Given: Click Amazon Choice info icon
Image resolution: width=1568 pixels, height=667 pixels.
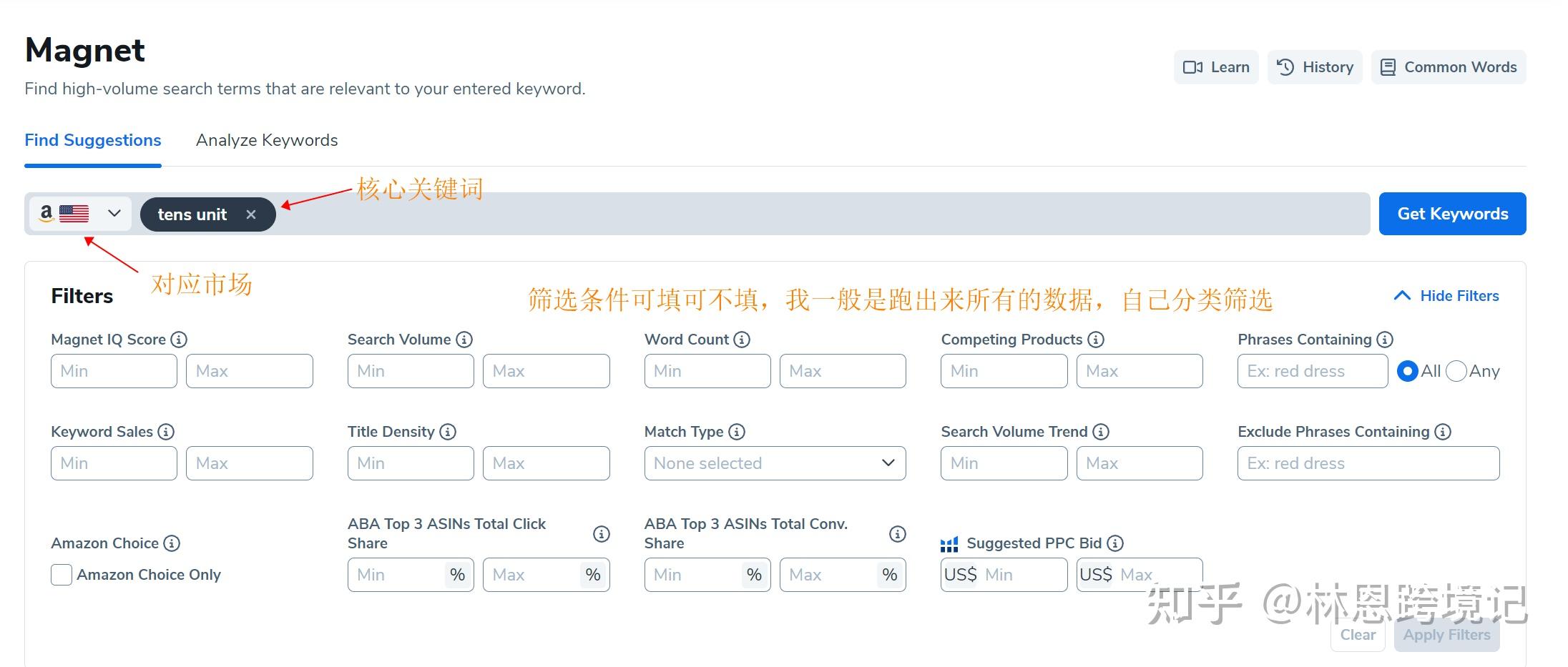Looking at the screenshot, I should pyautogui.click(x=172, y=543).
